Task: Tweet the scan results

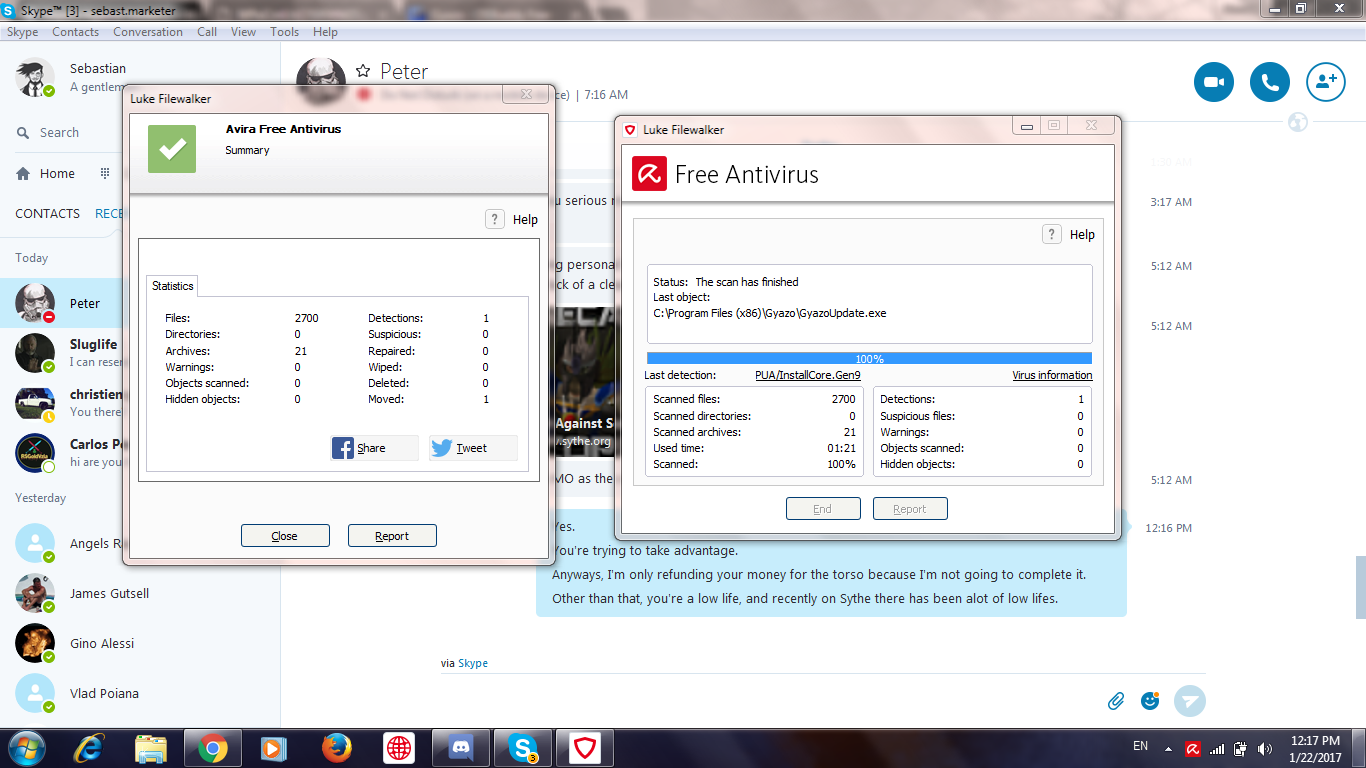Action: [x=473, y=448]
